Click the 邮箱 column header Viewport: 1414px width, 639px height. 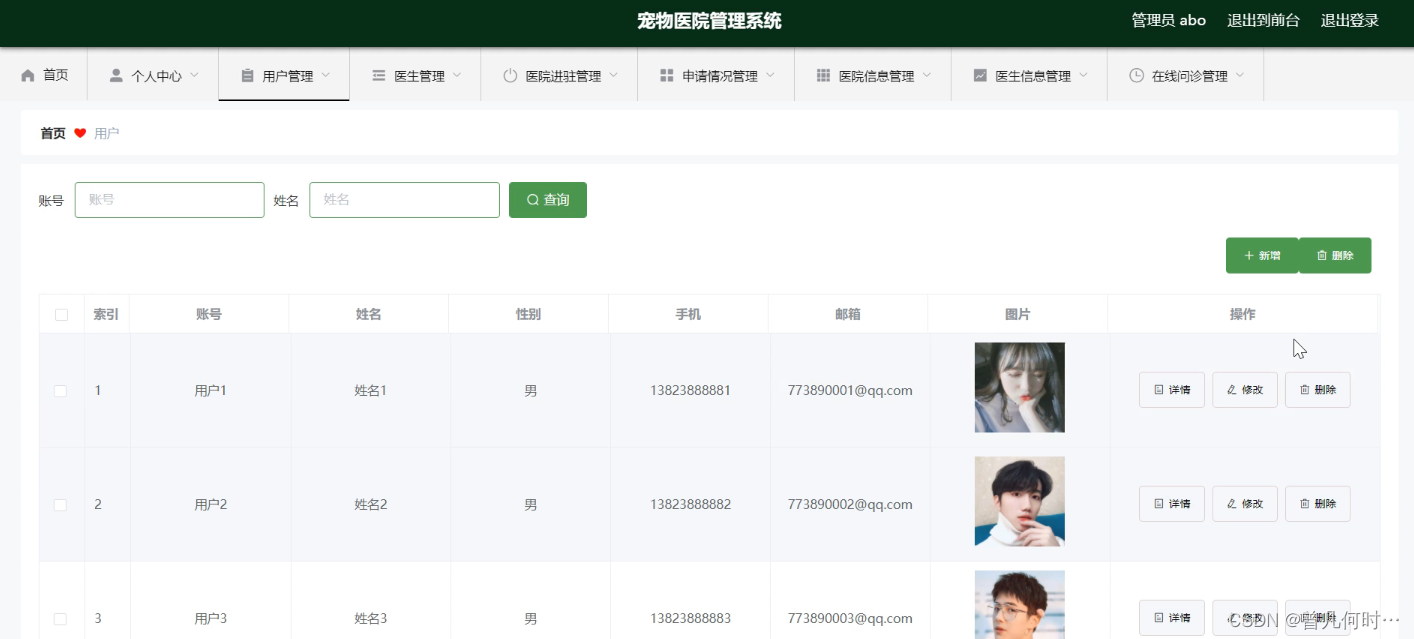(x=848, y=314)
